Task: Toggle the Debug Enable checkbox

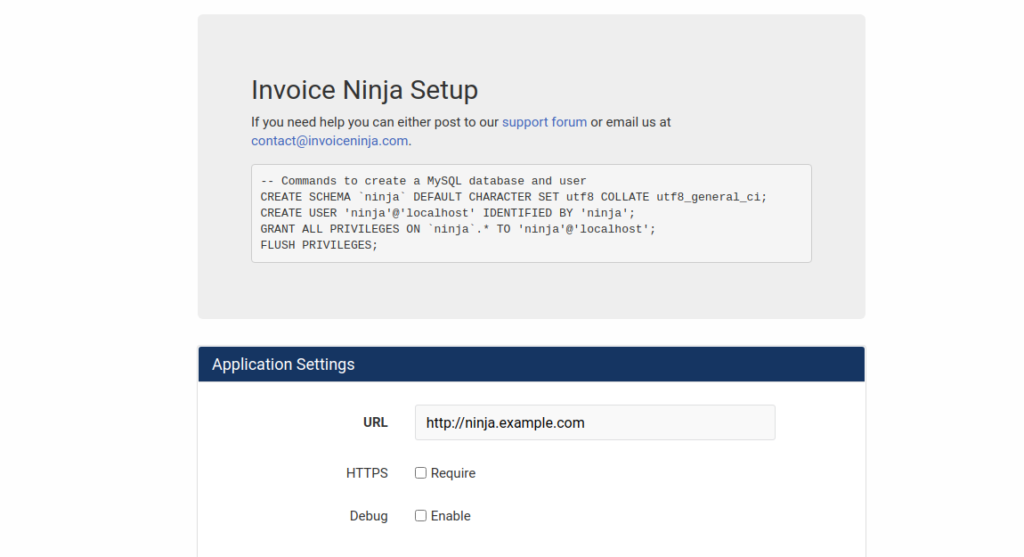Action: [x=421, y=516]
